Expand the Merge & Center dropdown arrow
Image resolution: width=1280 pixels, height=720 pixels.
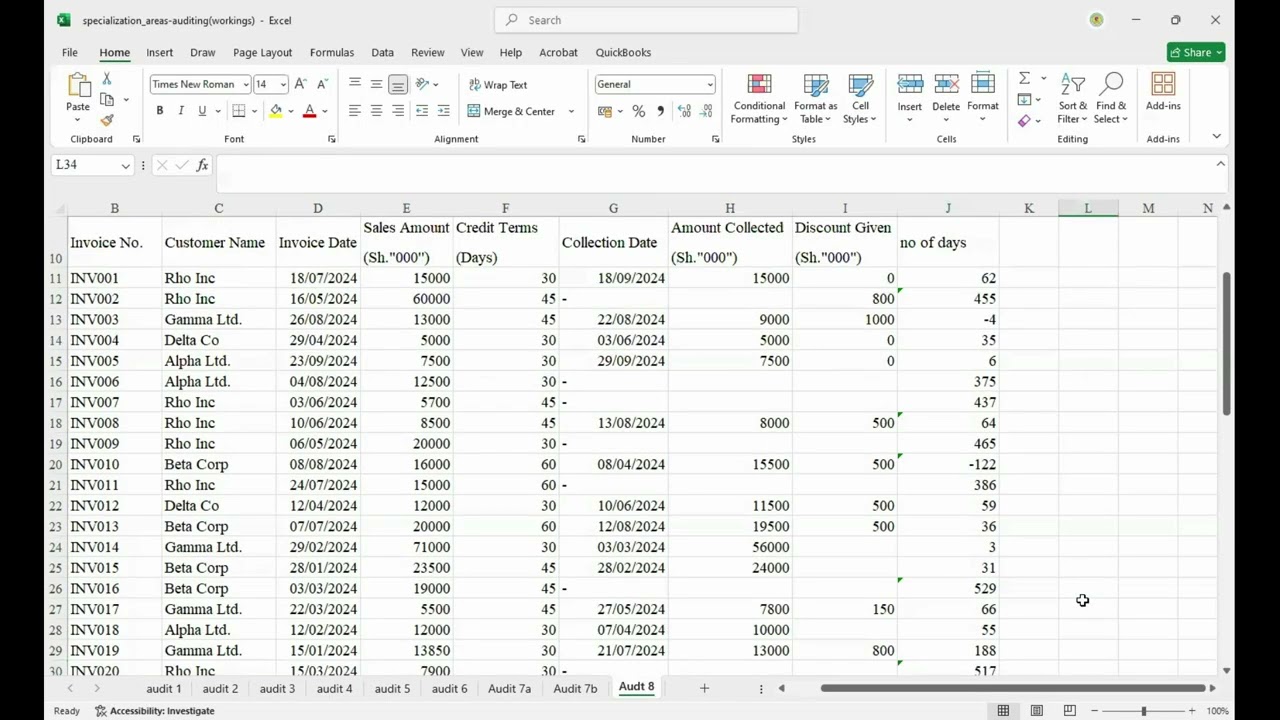tap(571, 111)
